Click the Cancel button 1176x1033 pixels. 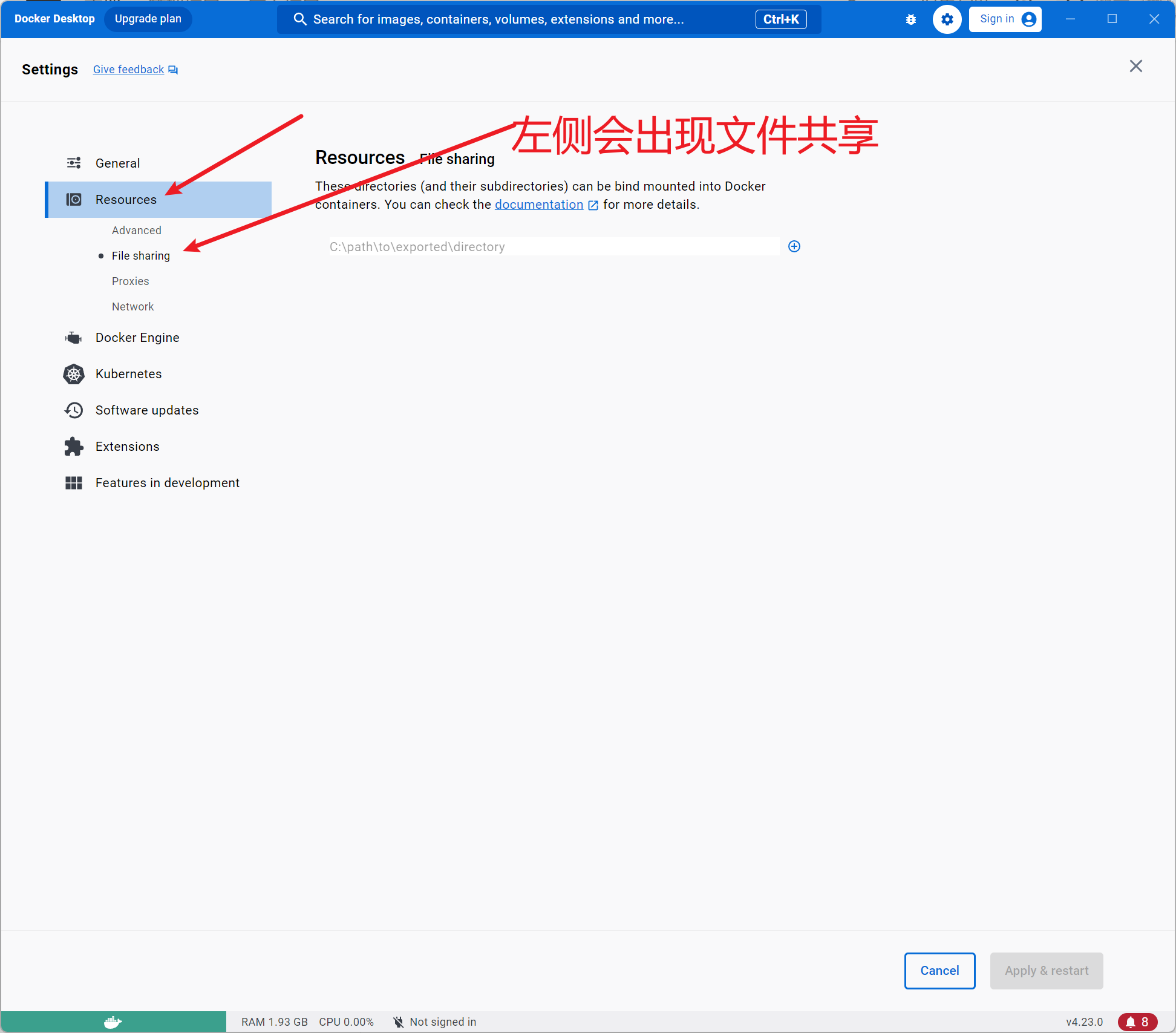pos(939,971)
